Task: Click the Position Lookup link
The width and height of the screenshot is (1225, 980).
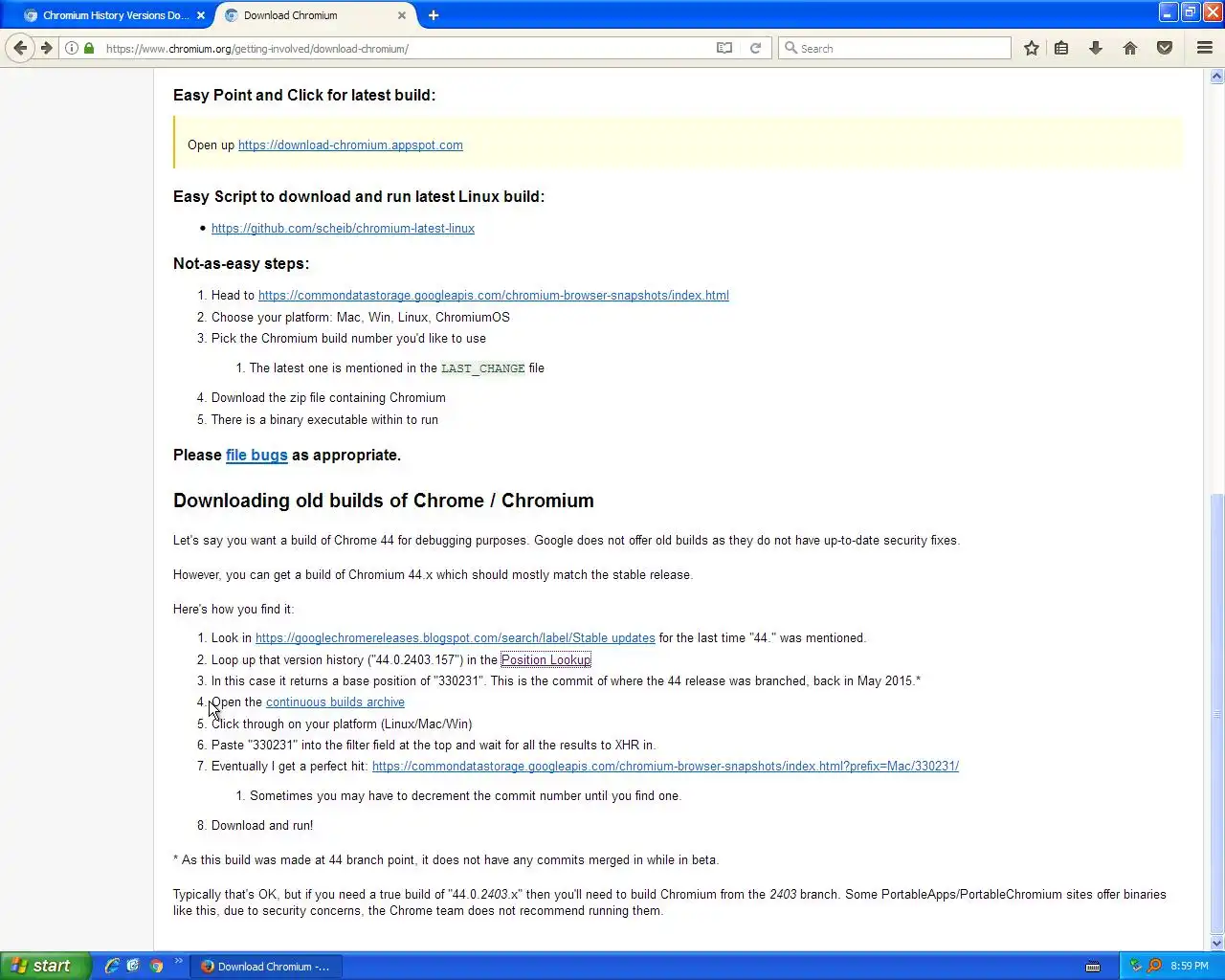Action: tap(546, 660)
